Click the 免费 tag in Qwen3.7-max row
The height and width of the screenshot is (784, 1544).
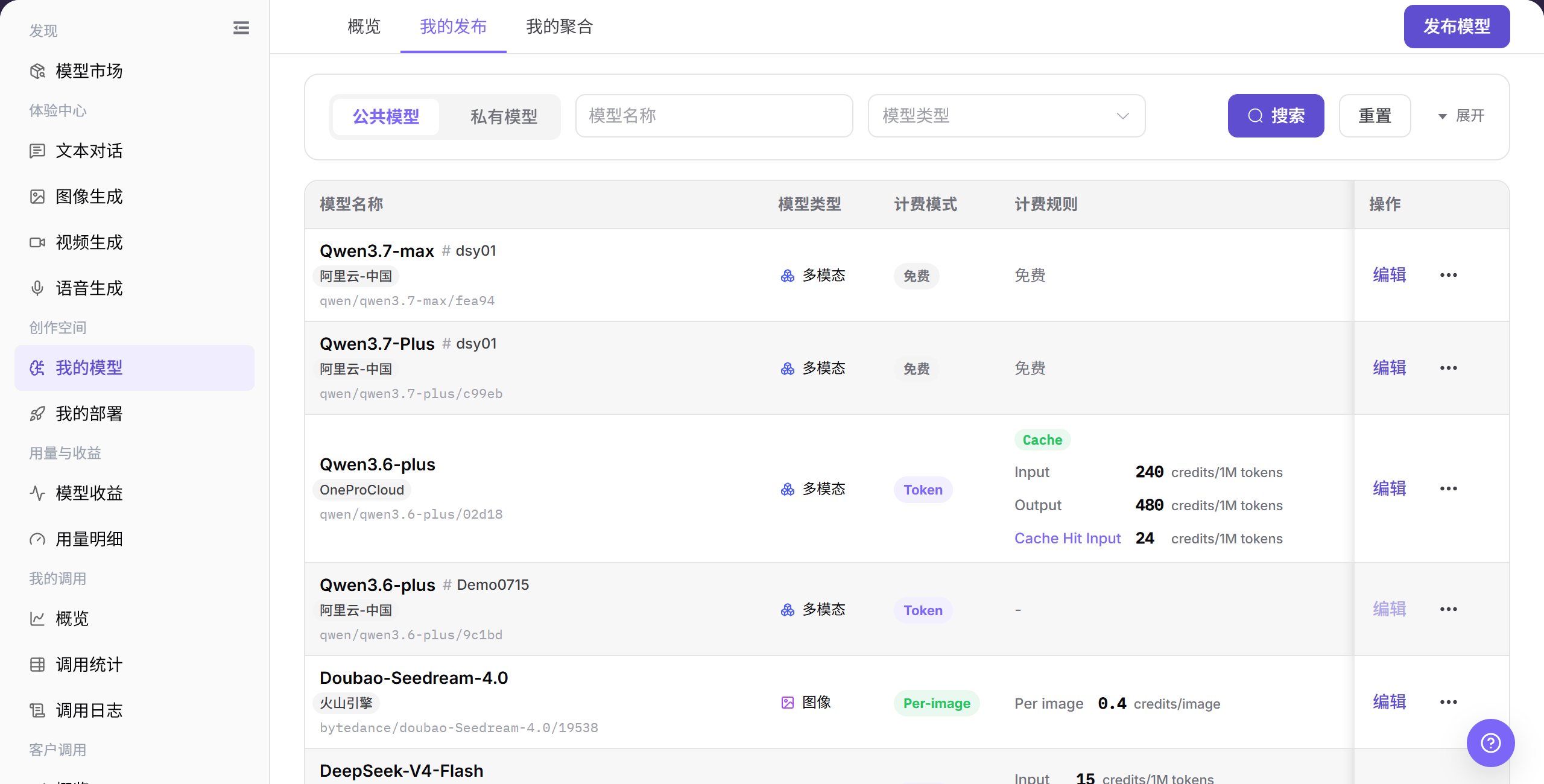tap(916, 276)
